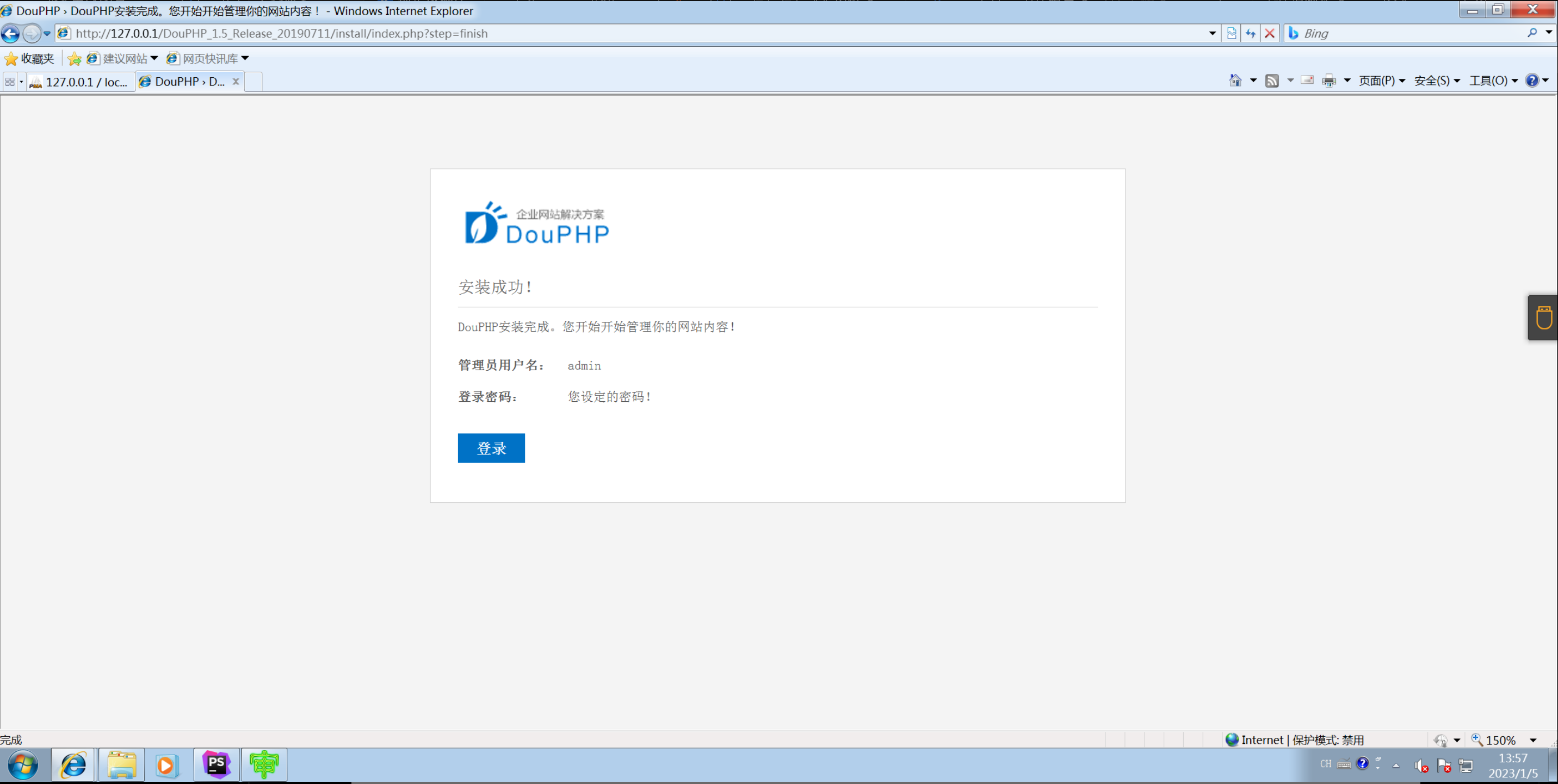The height and width of the screenshot is (784, 1558).
Task: Click the blue Help question icon
Action: [1532, 80]
